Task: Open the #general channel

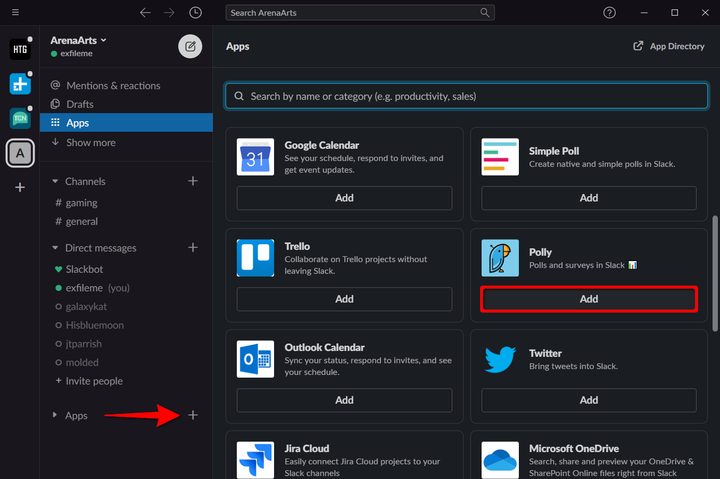Action: [126, 221]
